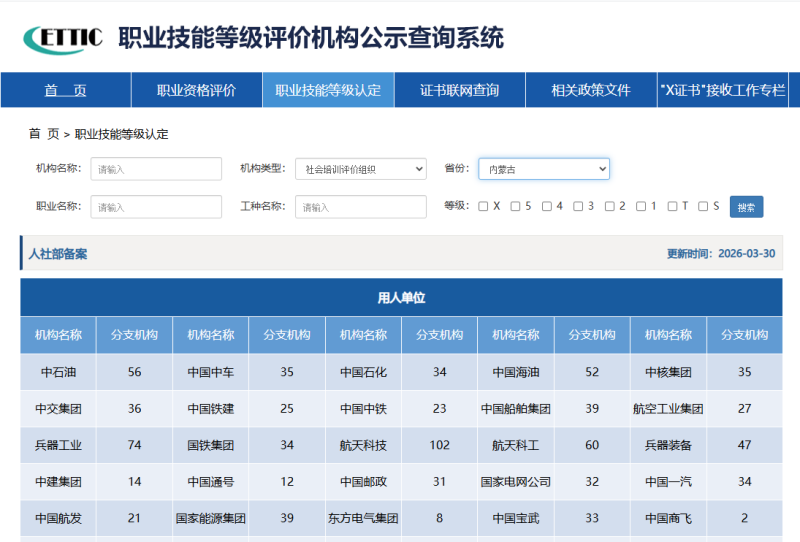The width and height of the screenshot is (800, 542).
Task: Click the 职业技能等级认定 breadcrumb link
Action: pyautogui.click(x=121, y=134)
